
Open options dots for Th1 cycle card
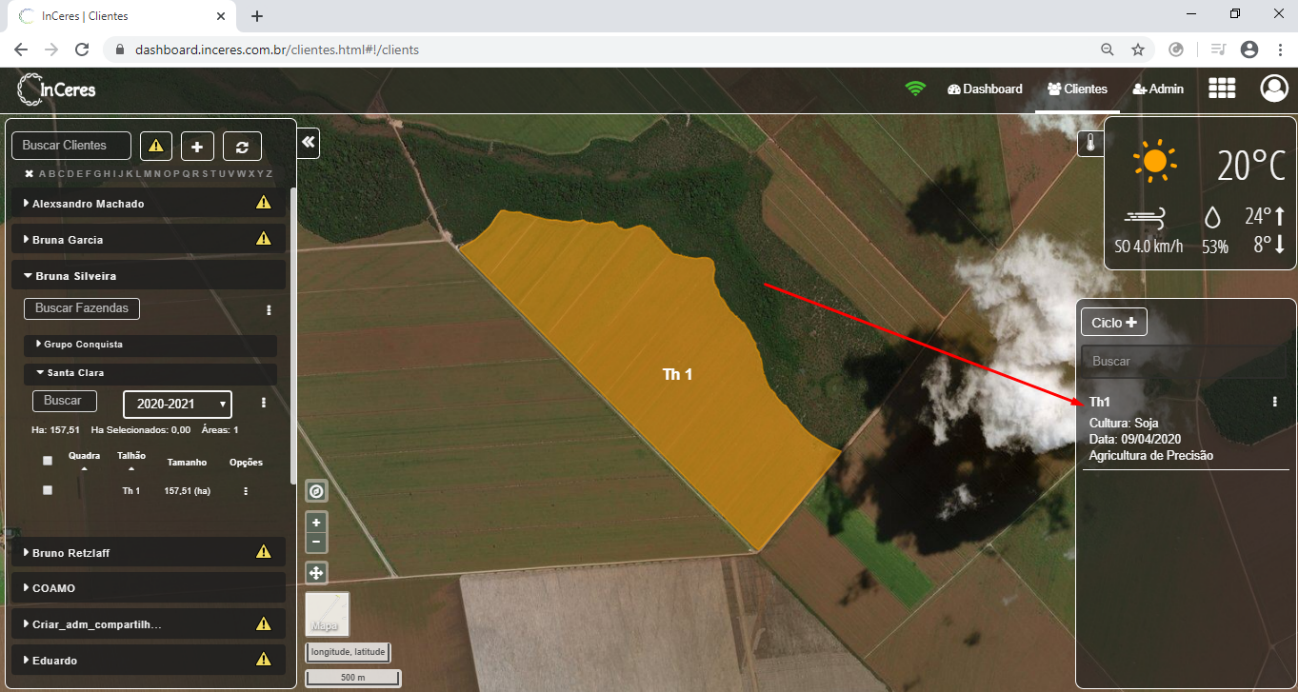1274,402
